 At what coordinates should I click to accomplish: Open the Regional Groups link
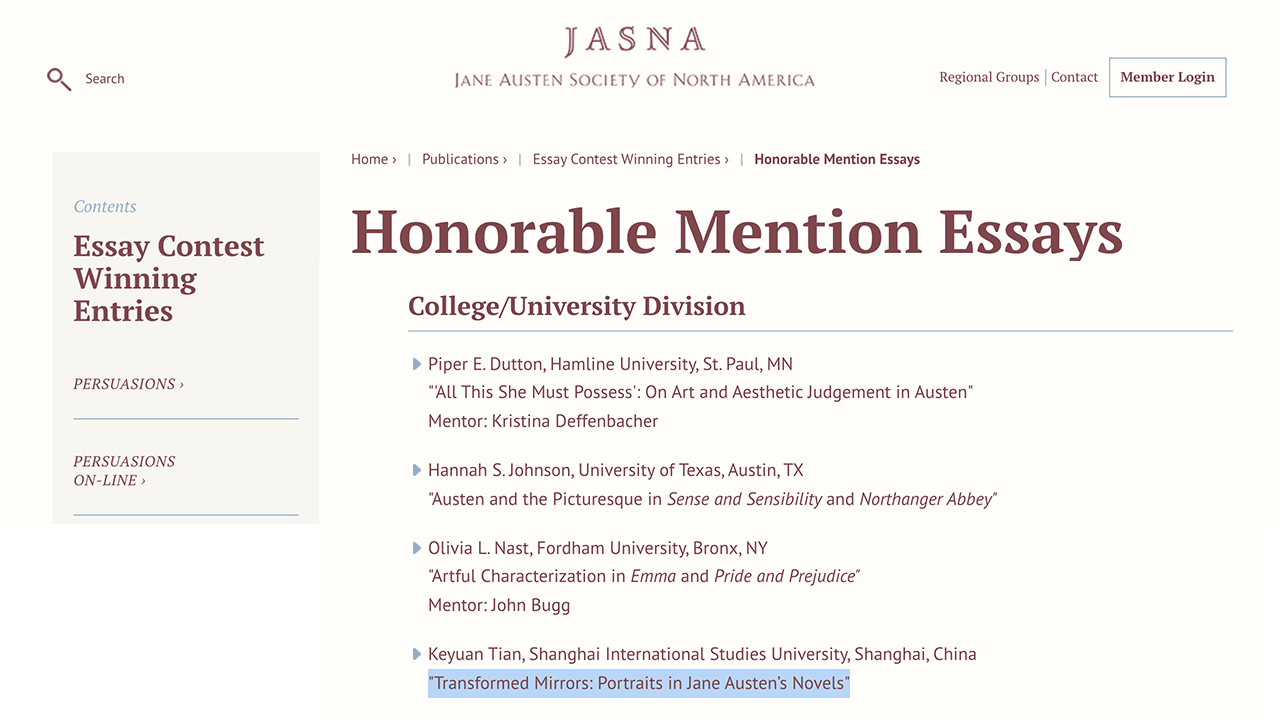pos(989,77)
